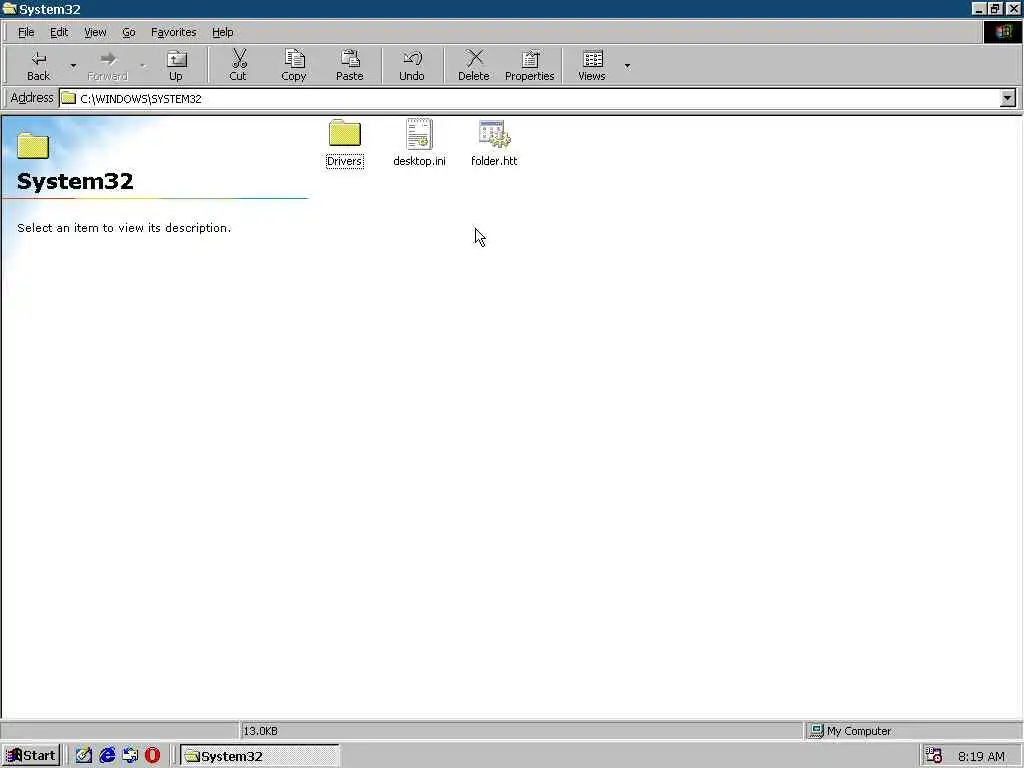
Task: Go back with the Back toolbar button
Action: [x=39, y=65]
